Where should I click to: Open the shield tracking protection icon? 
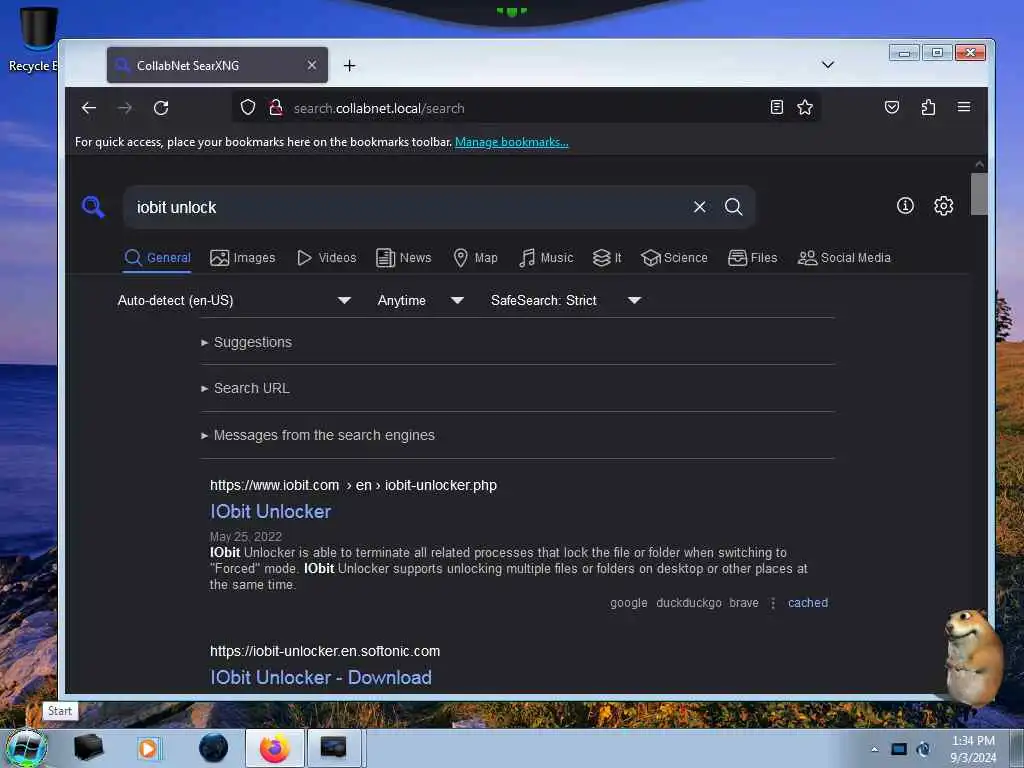[248, 107]
